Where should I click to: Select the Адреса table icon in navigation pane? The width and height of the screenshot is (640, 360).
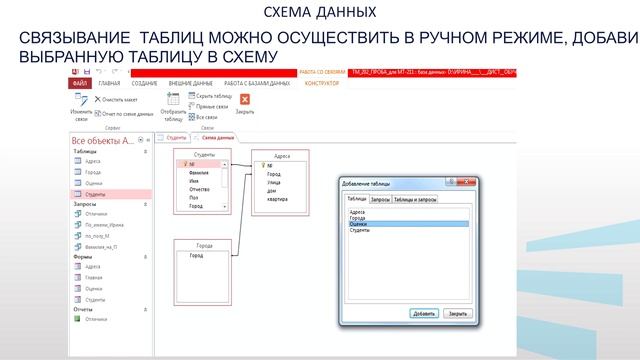click(78, 161)
